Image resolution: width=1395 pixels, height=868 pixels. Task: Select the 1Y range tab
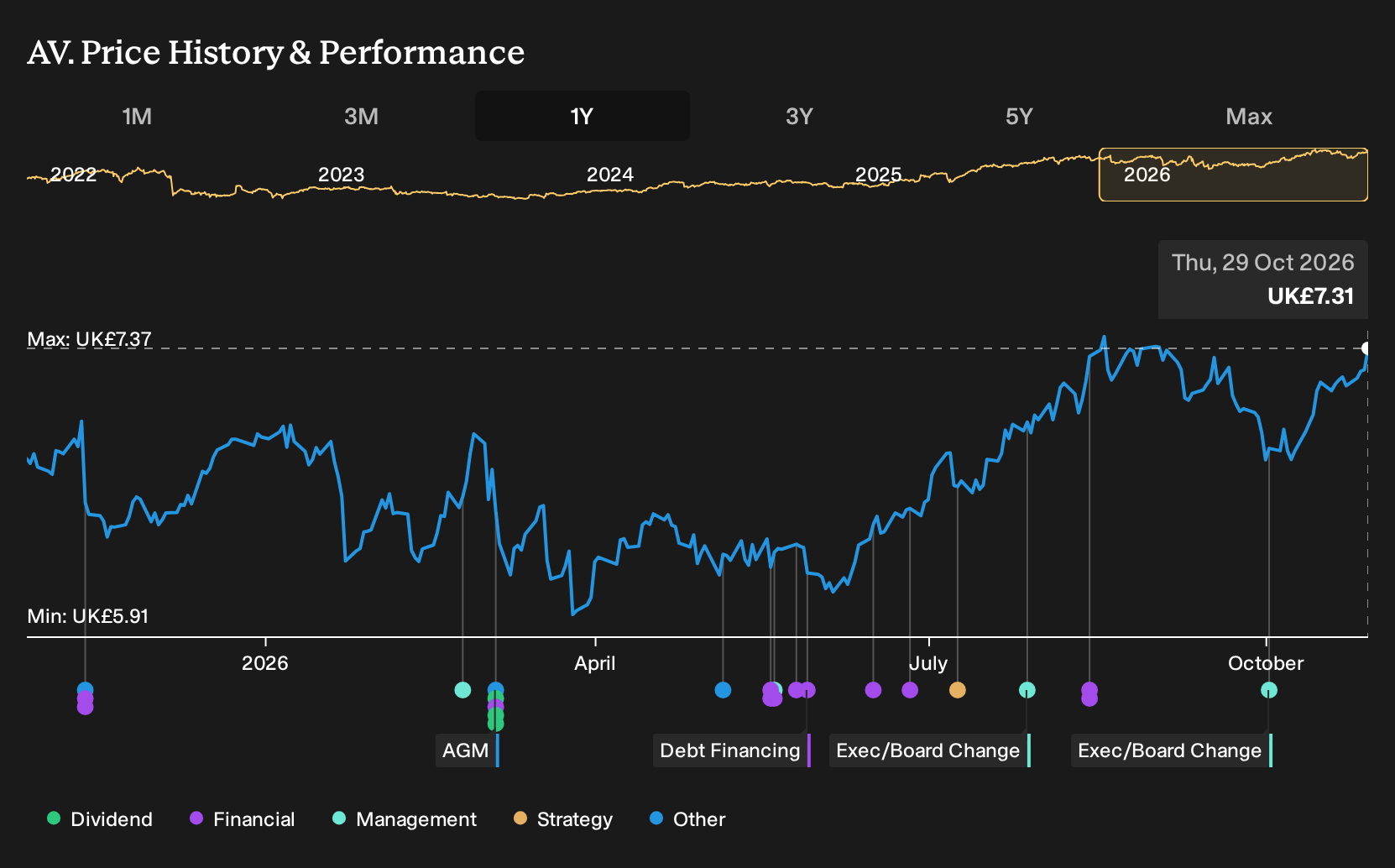click(x=583, y=116)
